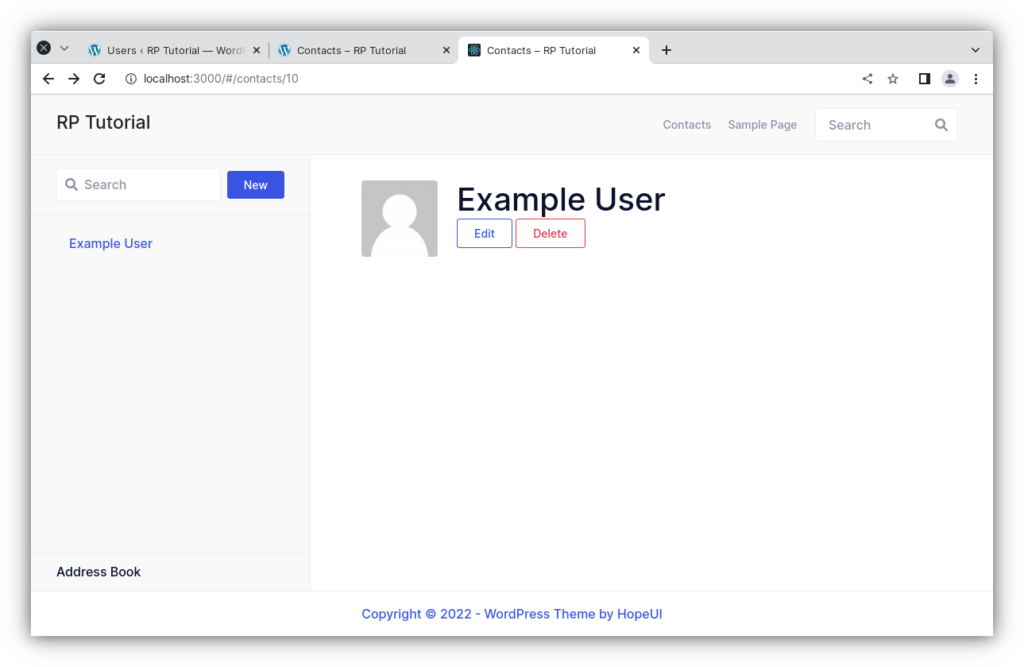
Task: Share this page using the share icon
Action: (867, 79)
